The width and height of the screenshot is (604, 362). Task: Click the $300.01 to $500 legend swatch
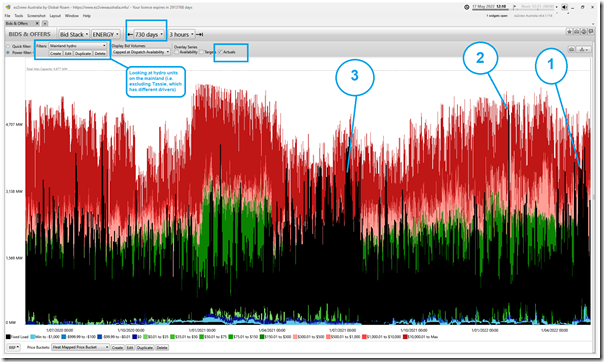click(296, 337)
